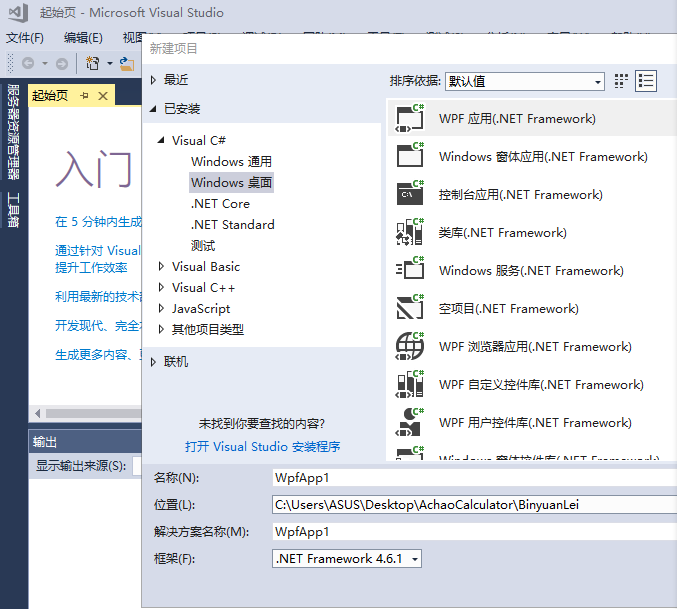Switch to medium icons list view
Screen dimensions: 677x609
tap(646, 81)
